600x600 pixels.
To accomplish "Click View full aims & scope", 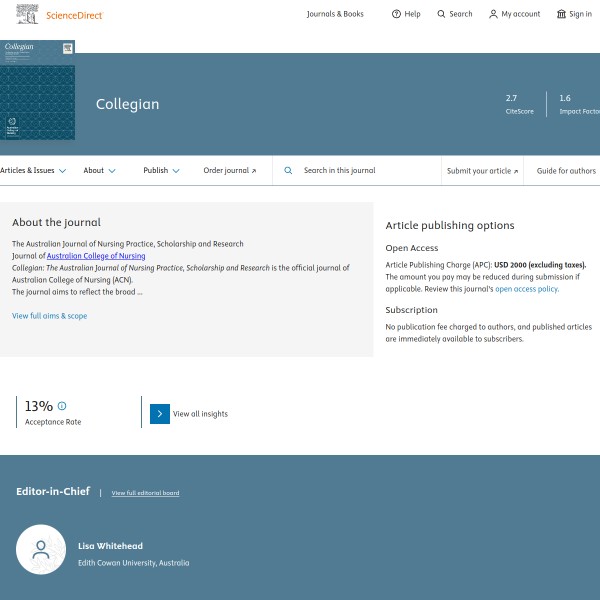I will pos(49,316).
